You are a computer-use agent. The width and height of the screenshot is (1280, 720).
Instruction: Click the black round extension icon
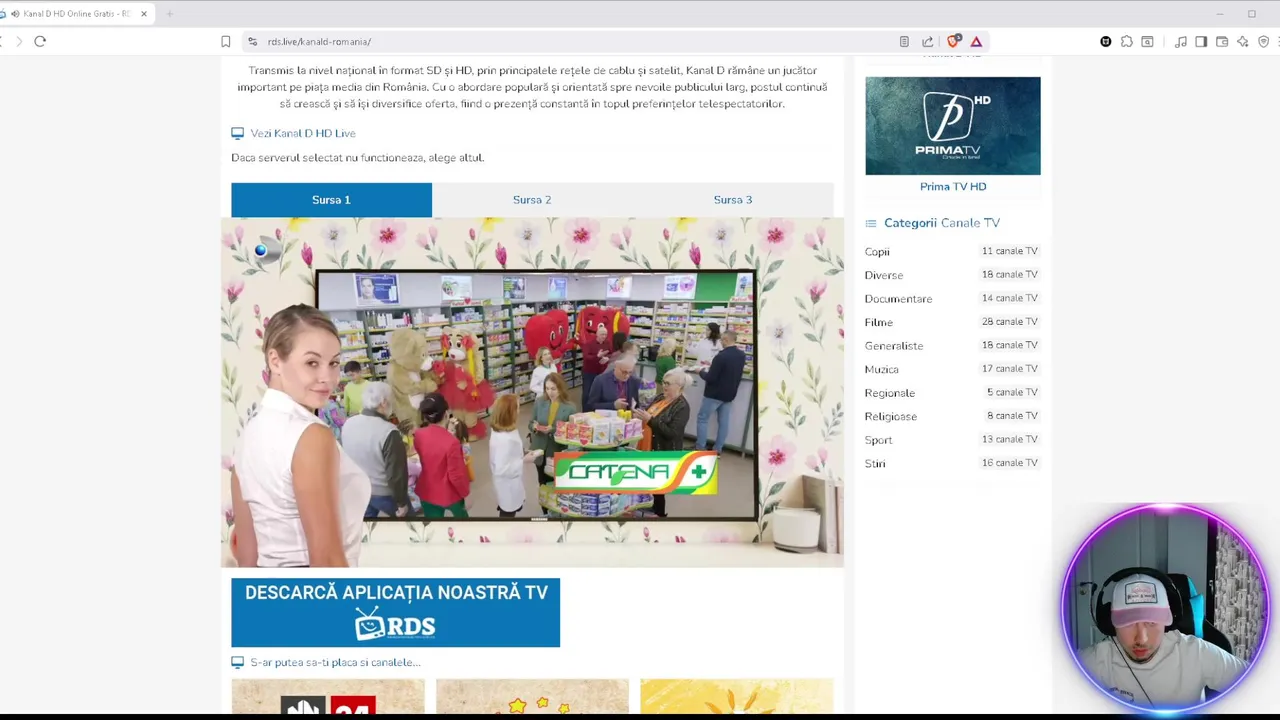pos(1106,42)
